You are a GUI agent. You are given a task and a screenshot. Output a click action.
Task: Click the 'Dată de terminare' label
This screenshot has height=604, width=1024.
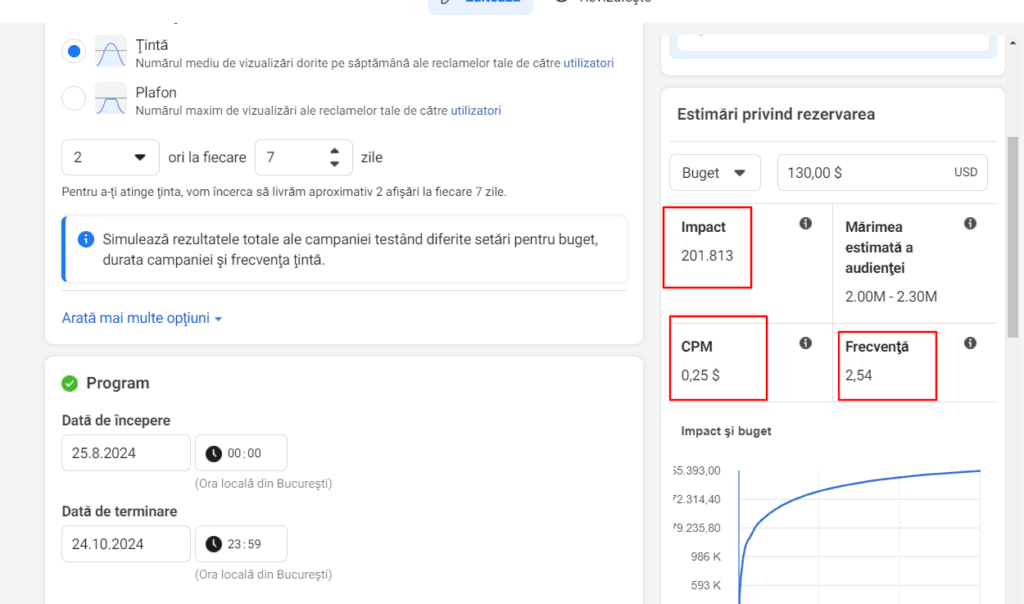(120, 511)
